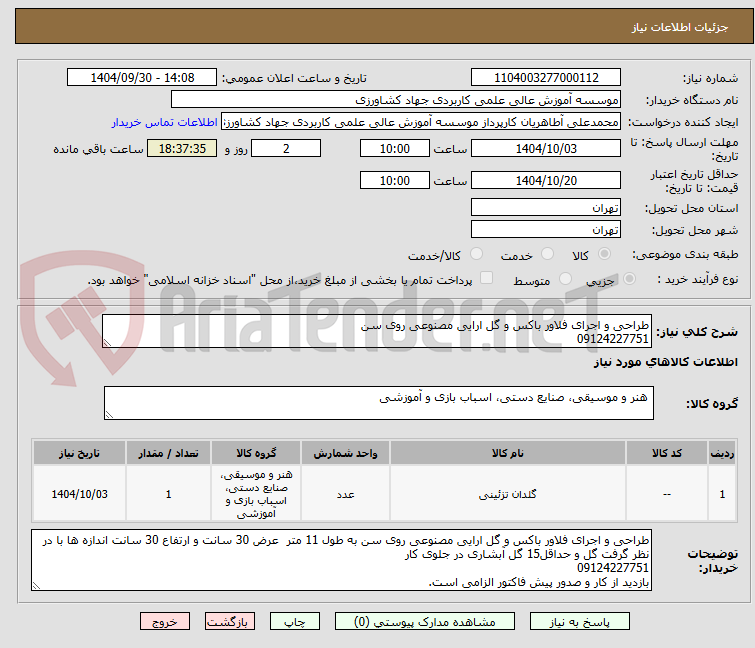Click the delivery city 'تهران' field
Viewport: 755px width, 648px height.
pos(546,230)
